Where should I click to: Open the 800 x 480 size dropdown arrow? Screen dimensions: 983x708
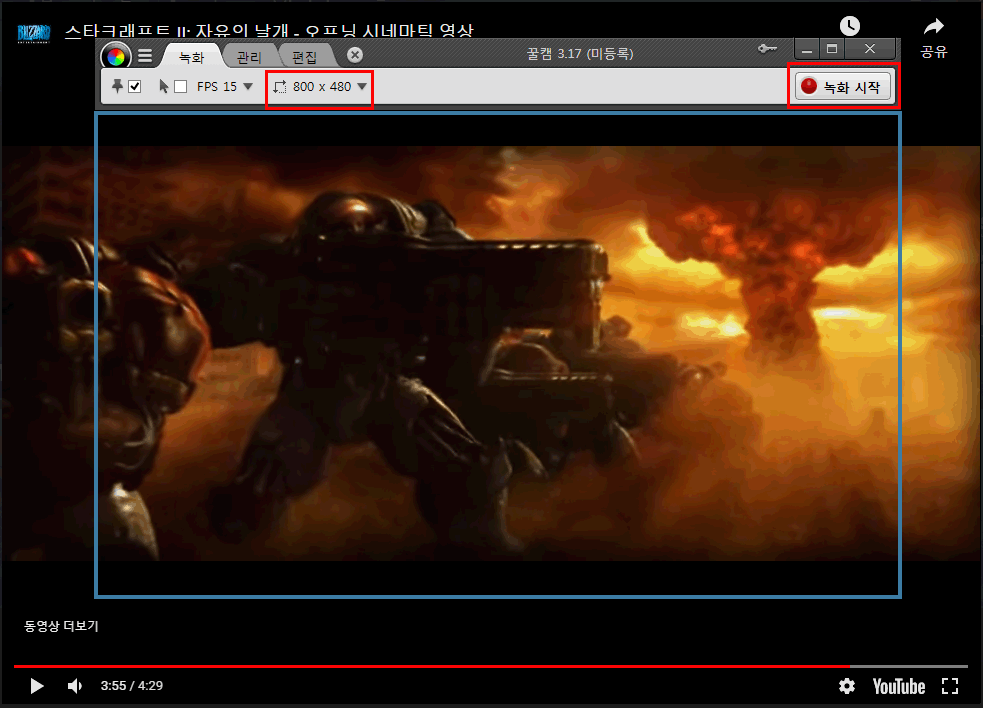[362, 87]
